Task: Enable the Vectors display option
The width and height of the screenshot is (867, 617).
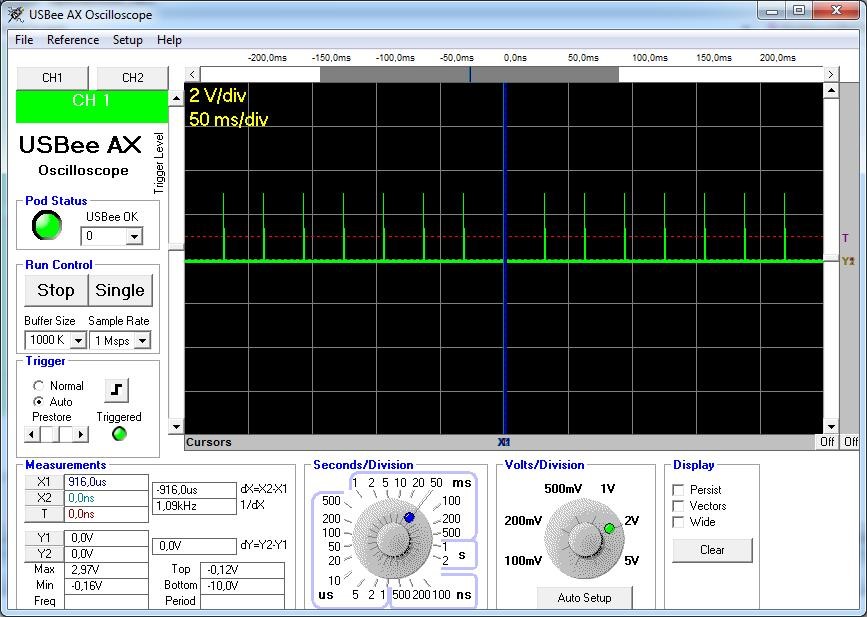Action: click(679, 506)
